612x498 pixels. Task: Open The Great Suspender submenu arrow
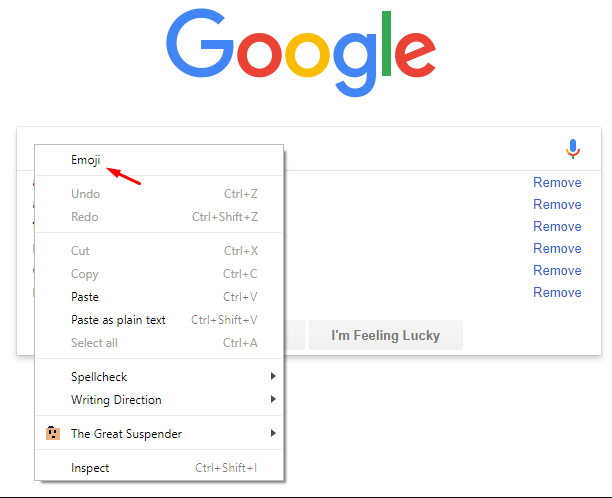[273, 434]
